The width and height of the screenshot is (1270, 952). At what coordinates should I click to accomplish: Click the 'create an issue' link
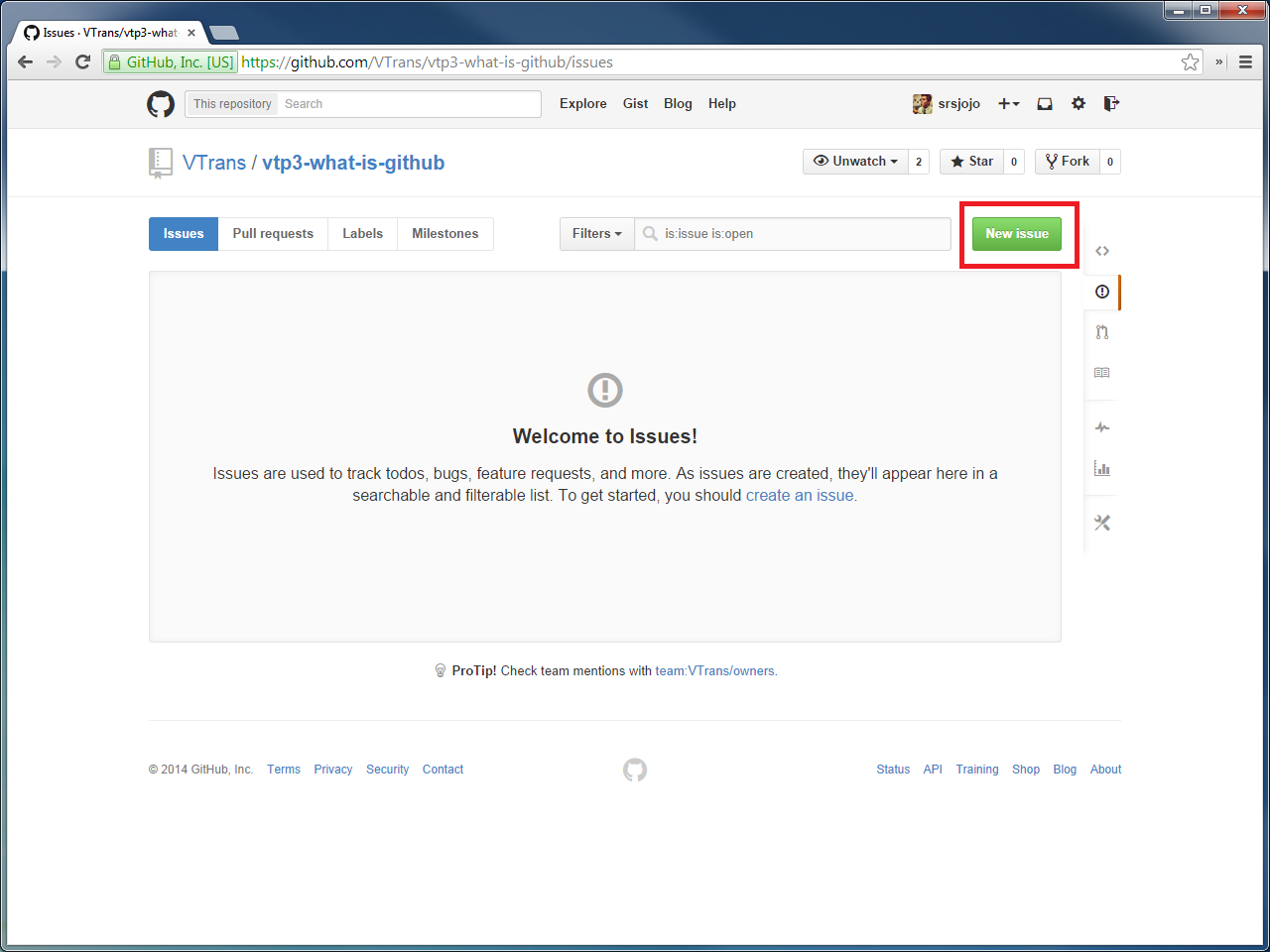800,495
